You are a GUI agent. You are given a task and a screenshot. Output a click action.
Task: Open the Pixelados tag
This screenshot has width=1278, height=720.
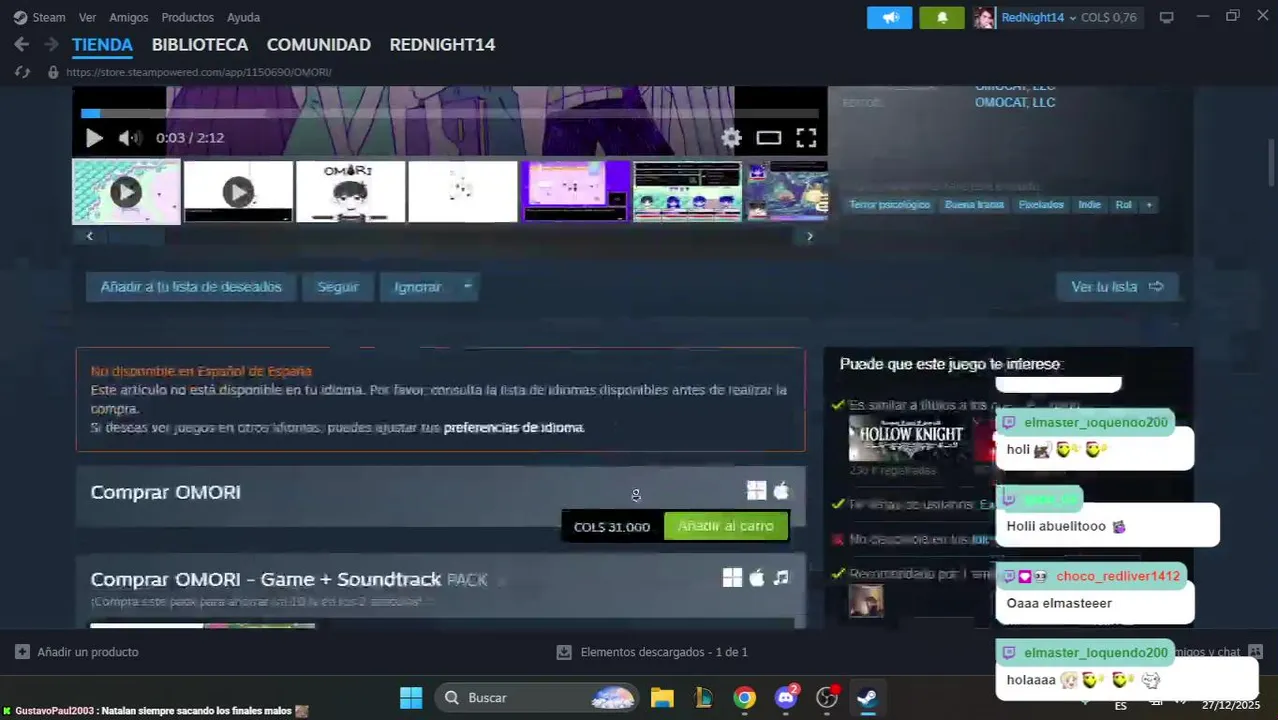pos(1041,205)
